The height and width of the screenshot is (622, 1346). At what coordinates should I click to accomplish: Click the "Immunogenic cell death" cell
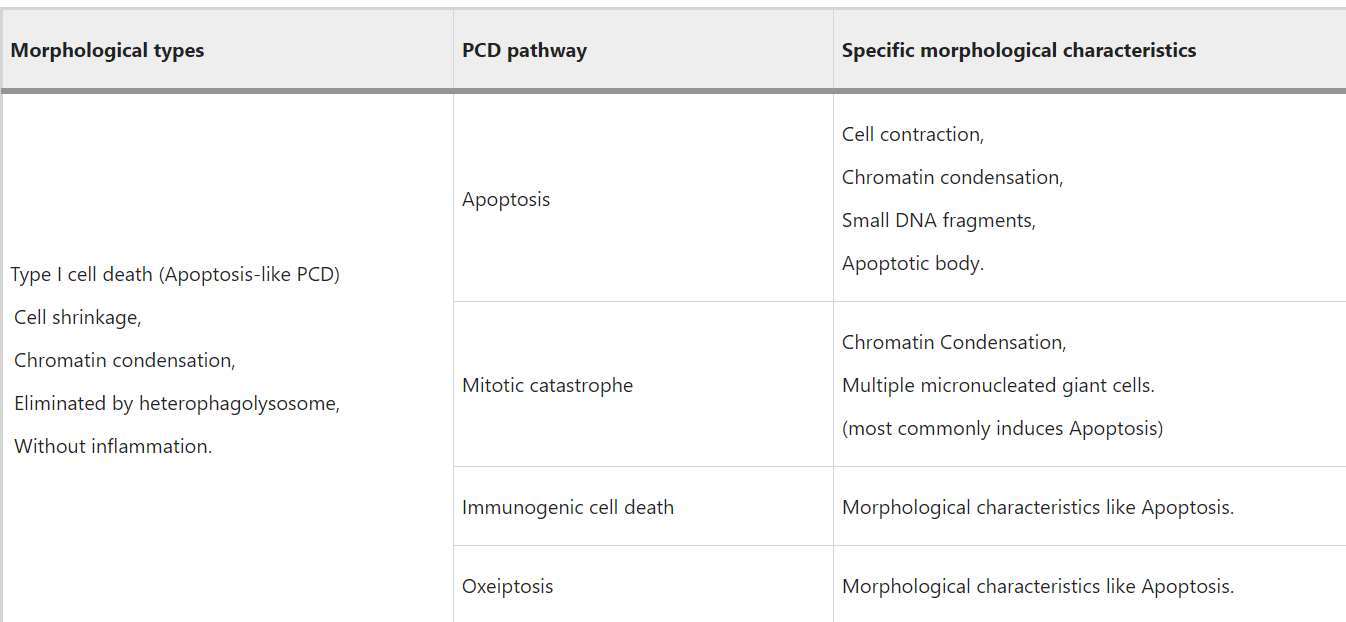tap(567, 508)
